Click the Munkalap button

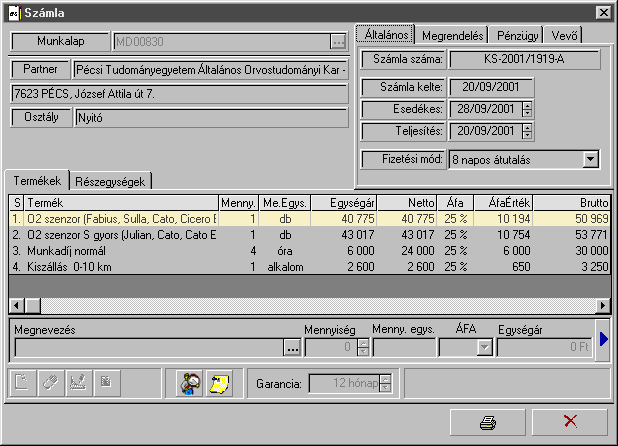pos(60,41)
